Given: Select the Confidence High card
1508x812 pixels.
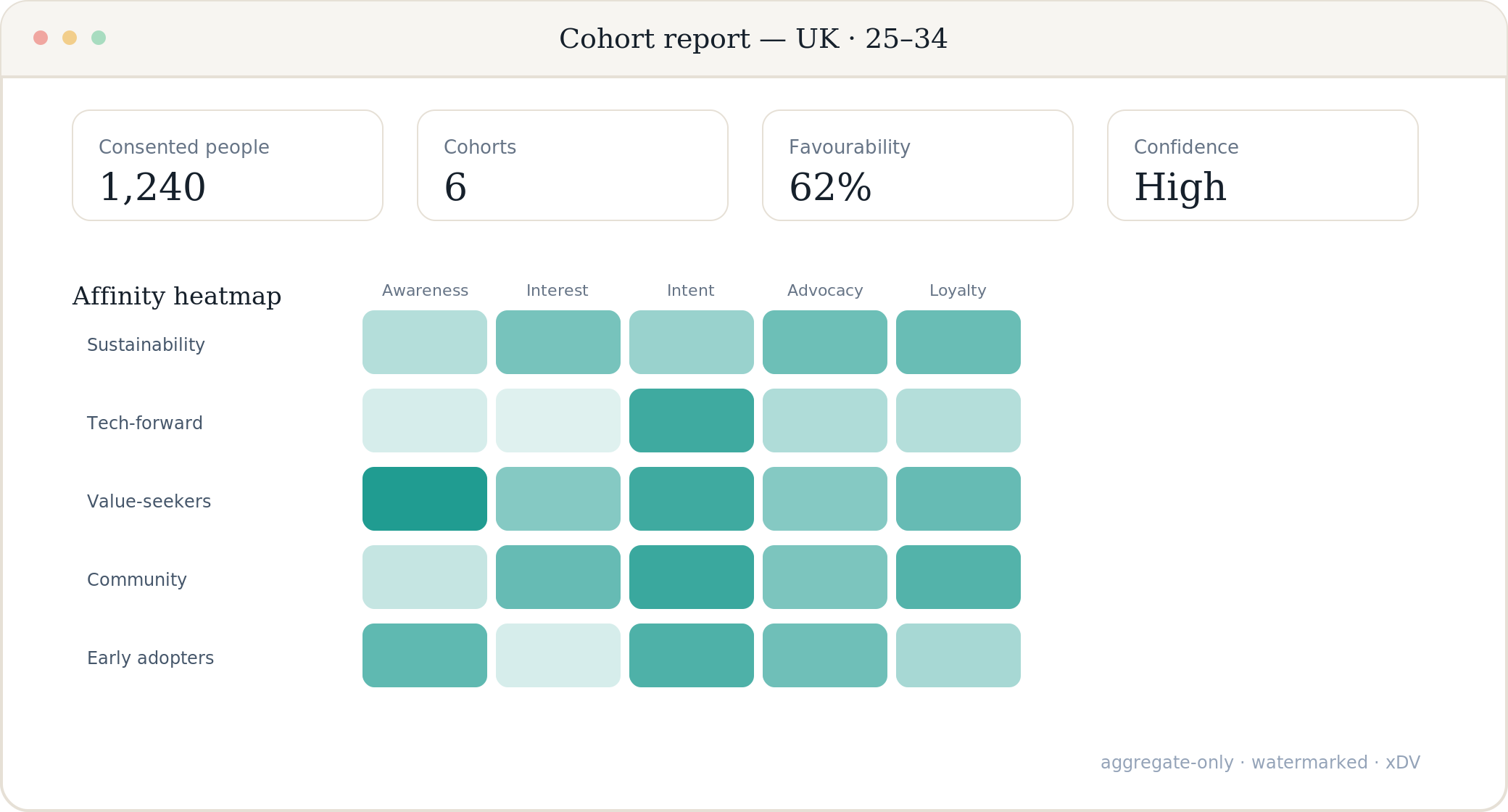Looking at the screenshot, I should (1263, 165).
